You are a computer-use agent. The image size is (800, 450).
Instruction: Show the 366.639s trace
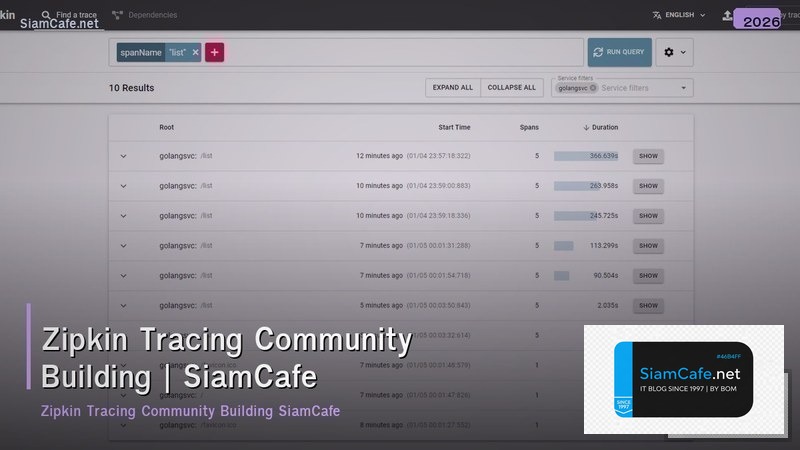[x=648, y=156]
